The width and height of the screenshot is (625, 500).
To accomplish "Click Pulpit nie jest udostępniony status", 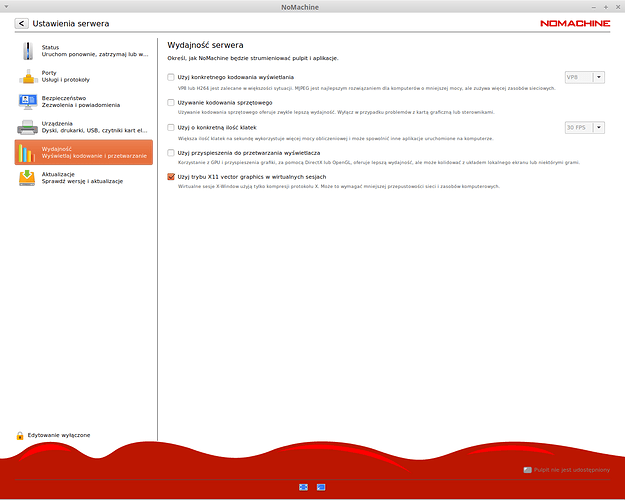I will click(x=572, y=470).
